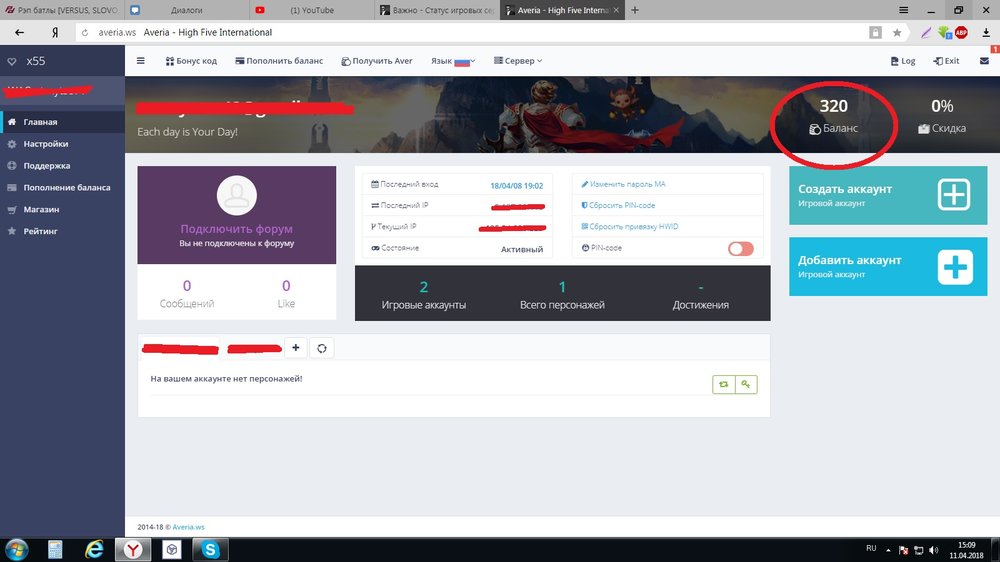Open Skype from the Windows taskbar
The height and width of the screenshot is (562, 1000).
(x=212, y=549)
